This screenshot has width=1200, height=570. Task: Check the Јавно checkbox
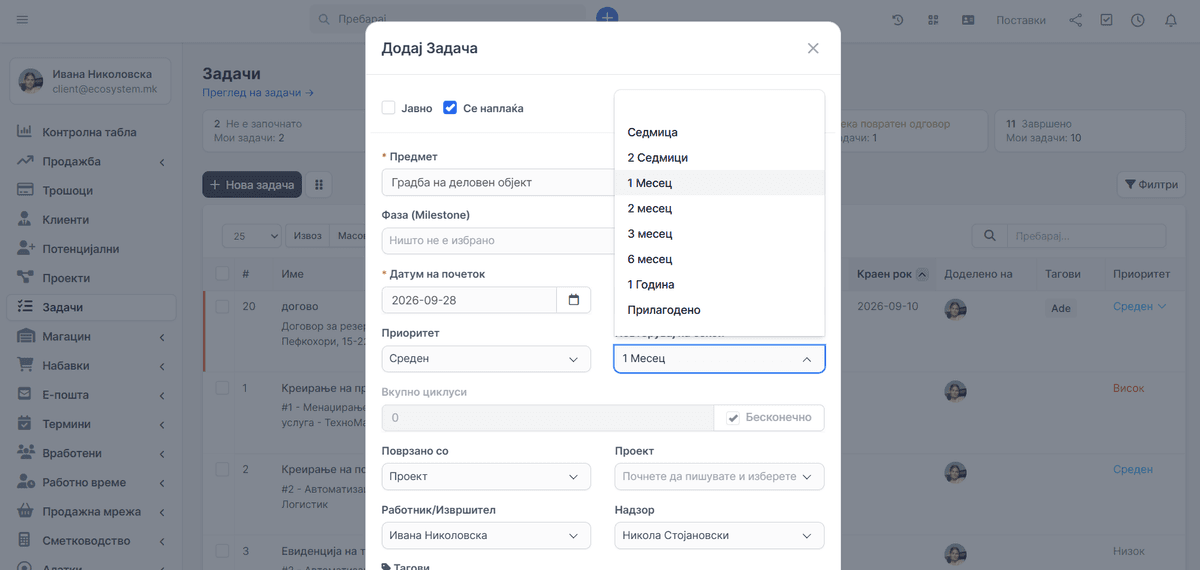point(389,108)
